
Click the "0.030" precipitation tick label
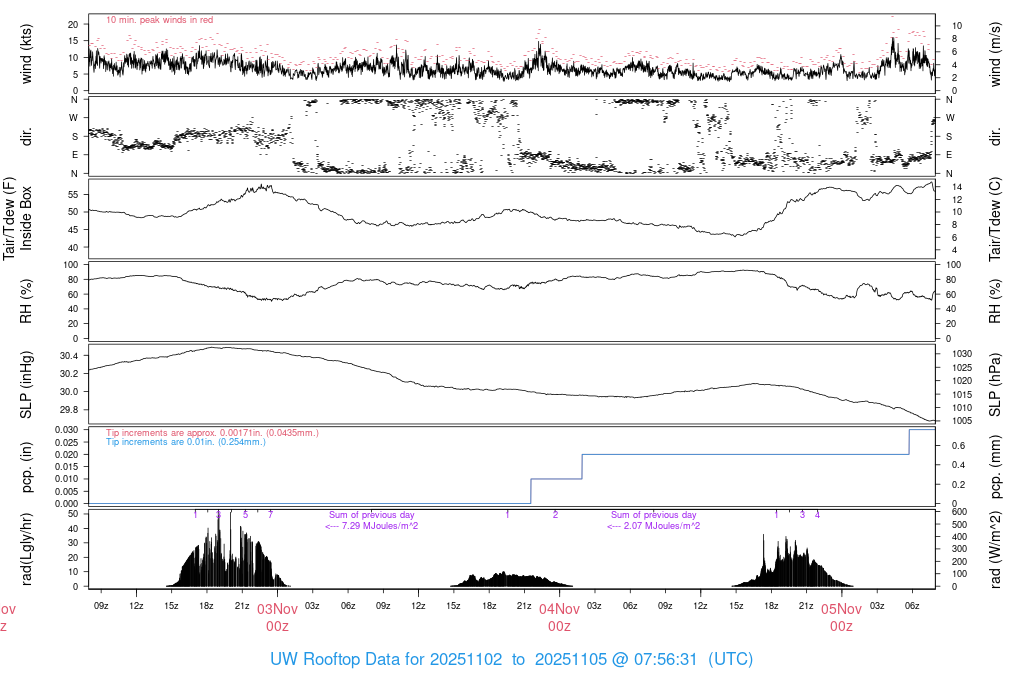coord(66,430)
